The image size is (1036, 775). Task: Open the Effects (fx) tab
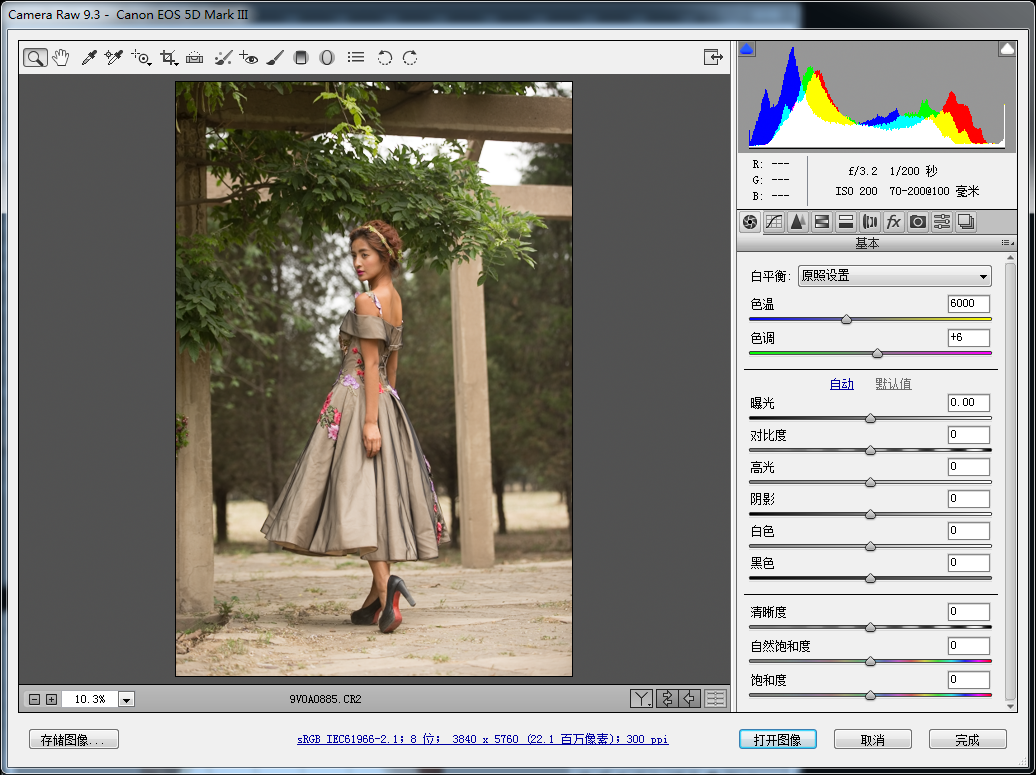point(893,222)
